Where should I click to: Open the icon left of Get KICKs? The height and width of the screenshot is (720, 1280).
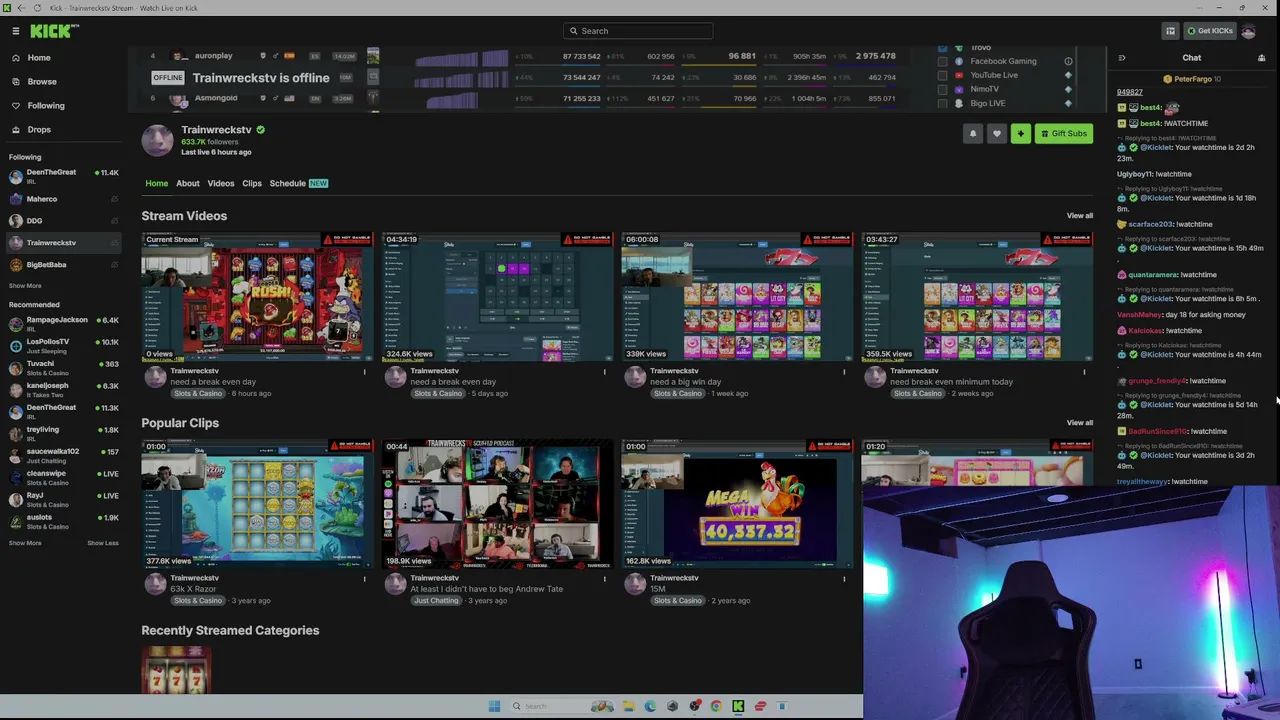click(1170, 31)
